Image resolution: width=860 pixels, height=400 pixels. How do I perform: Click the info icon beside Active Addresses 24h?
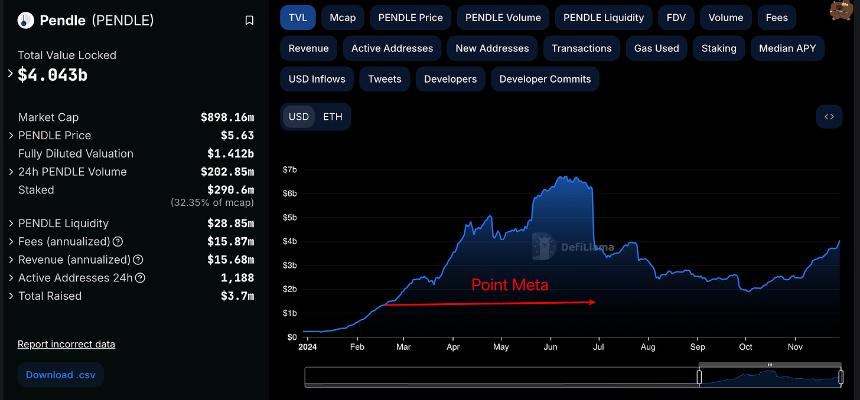[140, 278]
